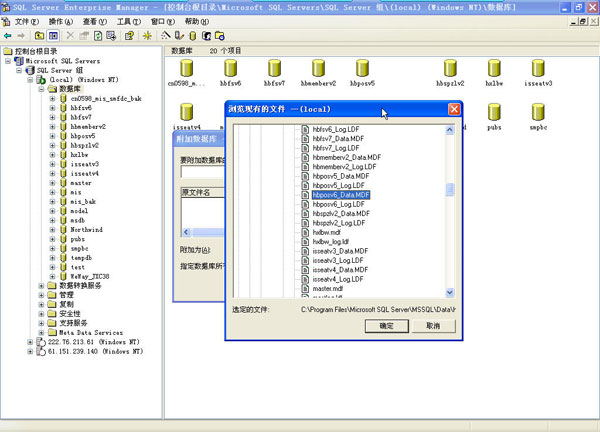Select the pubs database icon in right pane
Screen dimensions: 600x432
(x=494, y=113)
